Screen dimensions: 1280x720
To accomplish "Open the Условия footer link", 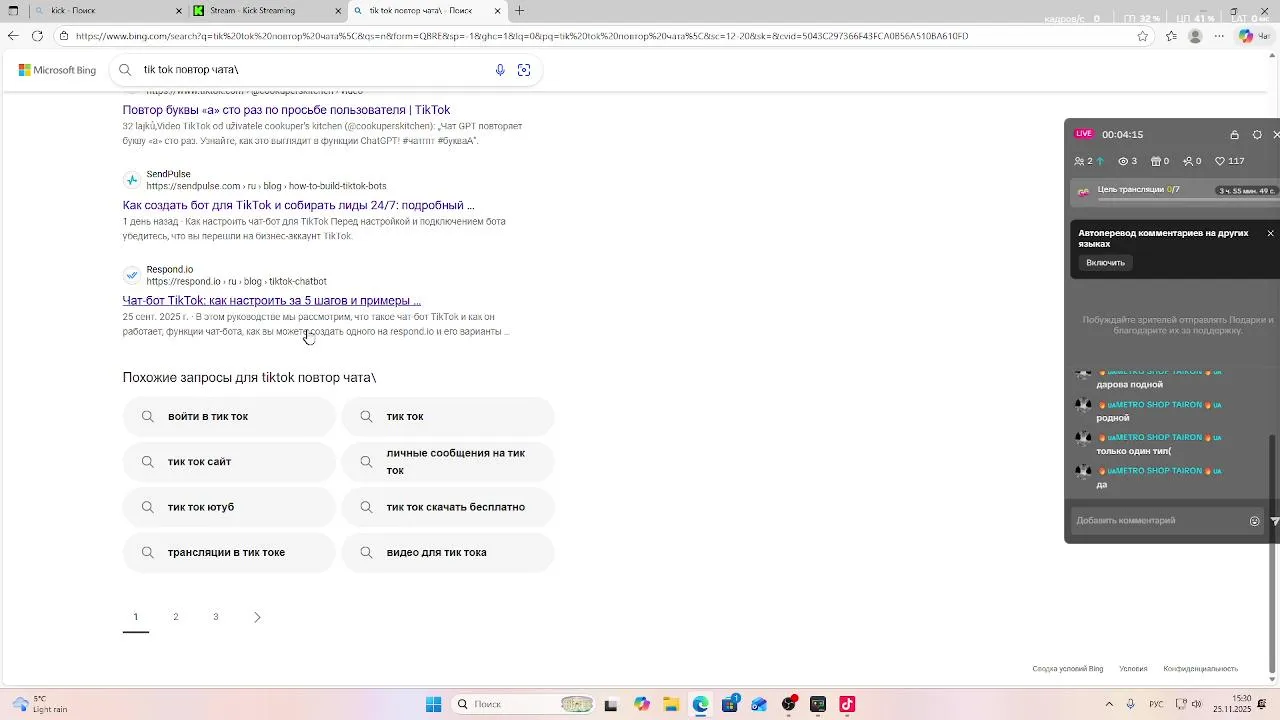I will (x=1133, y=669).
